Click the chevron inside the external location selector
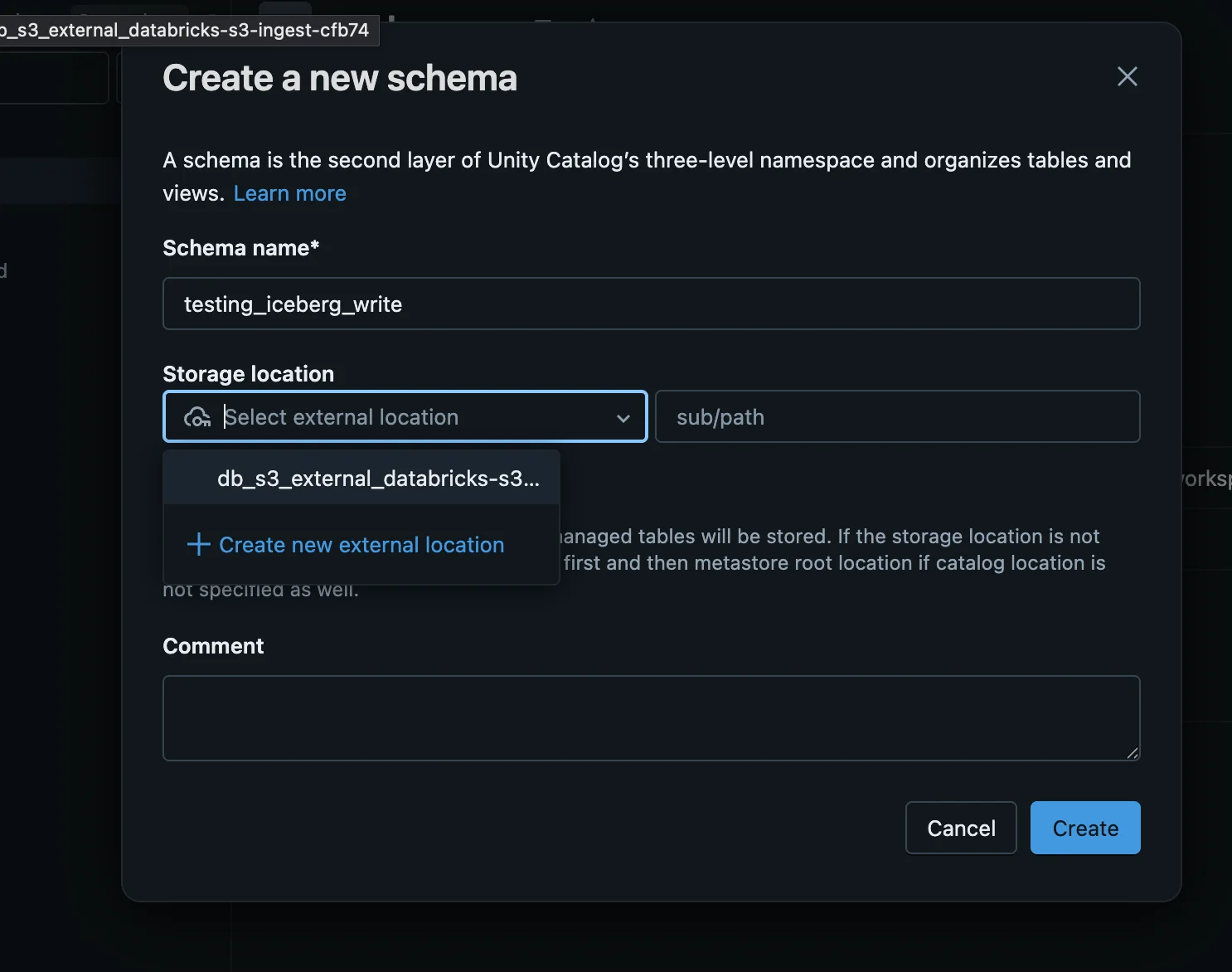Image resolution: width=1232 pixels, height=972 pixels. (623, 418)
